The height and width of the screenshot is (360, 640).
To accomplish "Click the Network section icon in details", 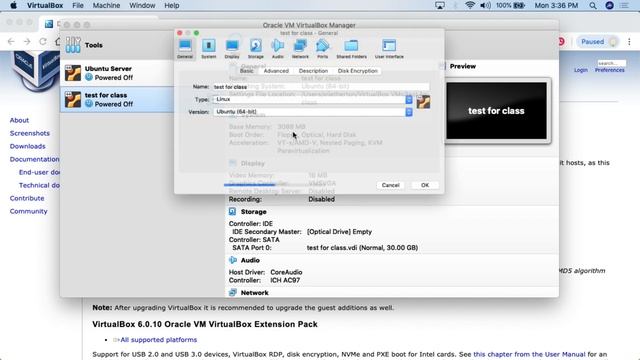I will (x=233, y=292).
